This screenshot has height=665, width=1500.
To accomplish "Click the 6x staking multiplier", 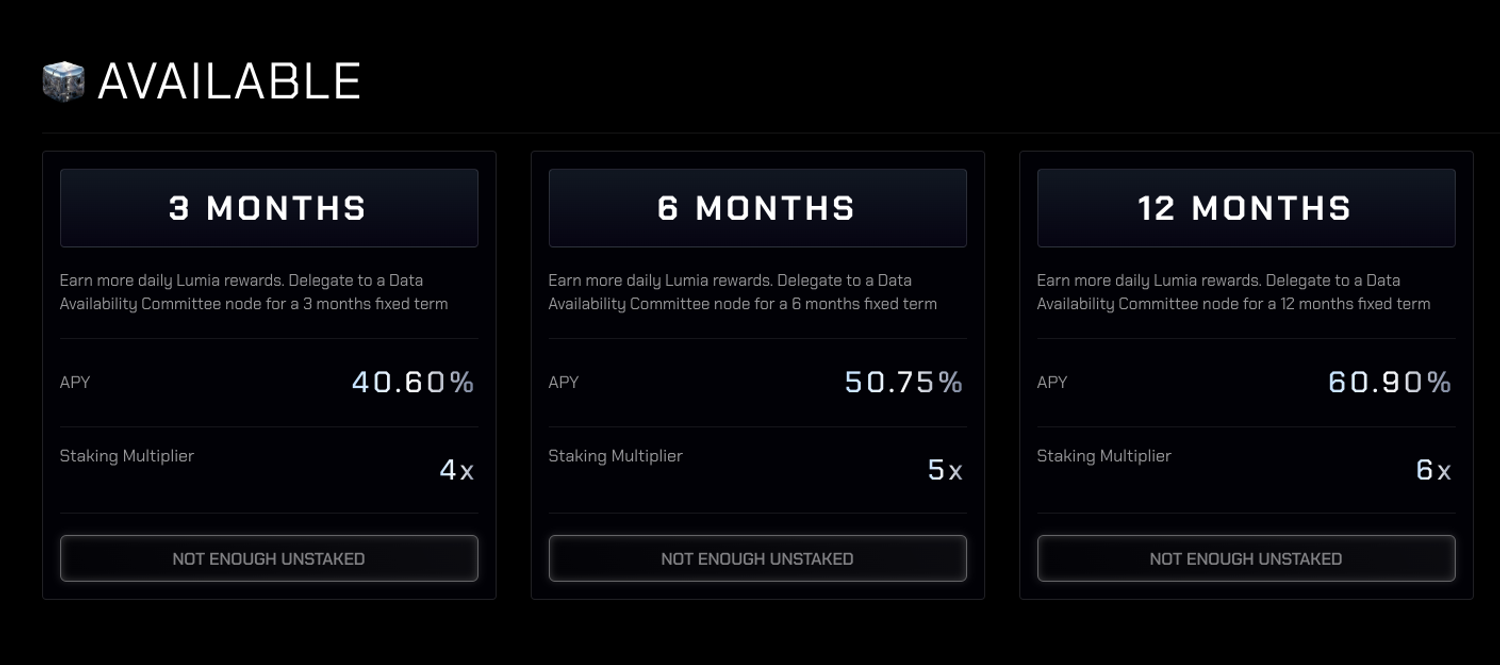I will [x=1433, y=470].
